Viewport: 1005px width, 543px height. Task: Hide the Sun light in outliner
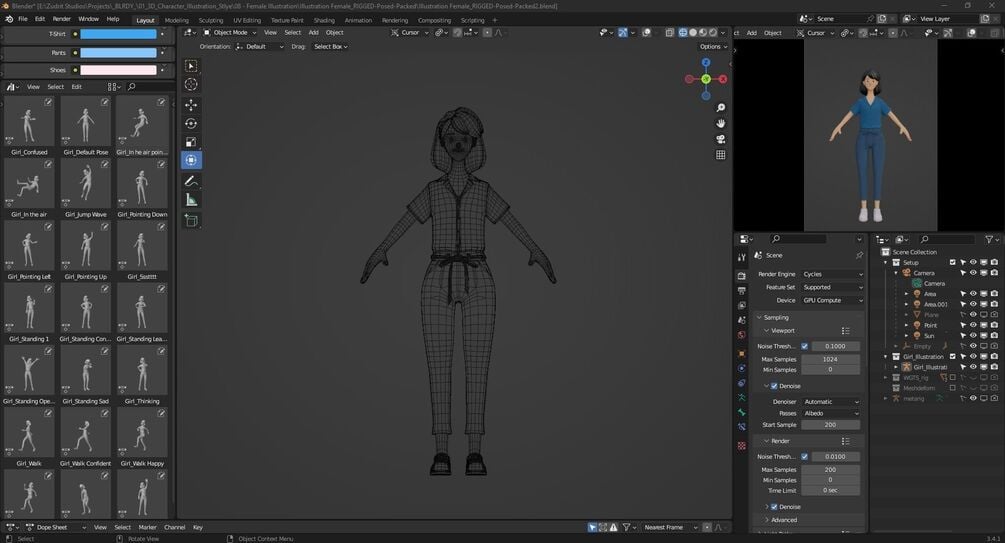point(973,336)
